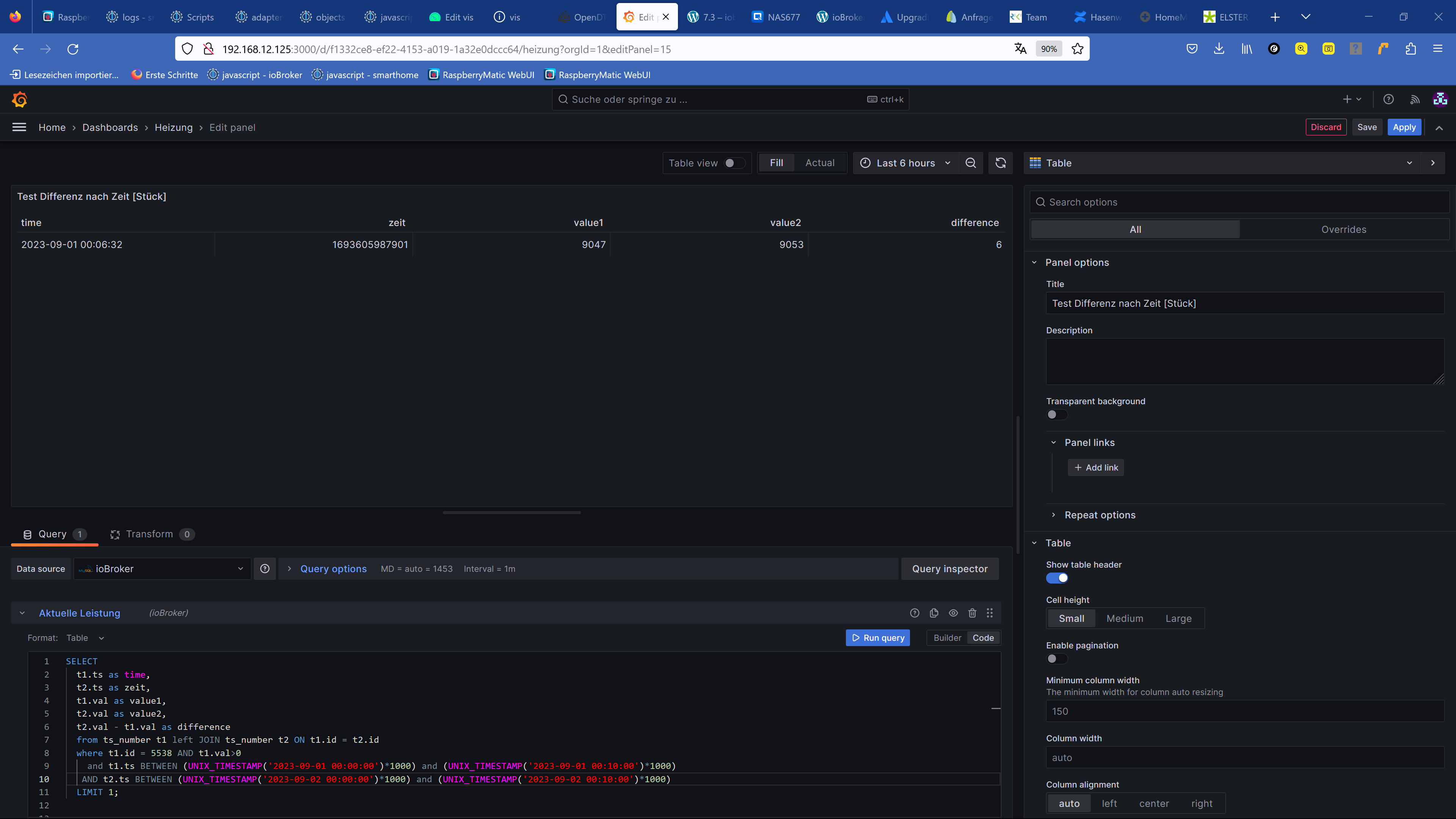This screenshot has height=819, width=1456.
Task: Click the Grafana logo home icon
Action: (x=20, y=99)
